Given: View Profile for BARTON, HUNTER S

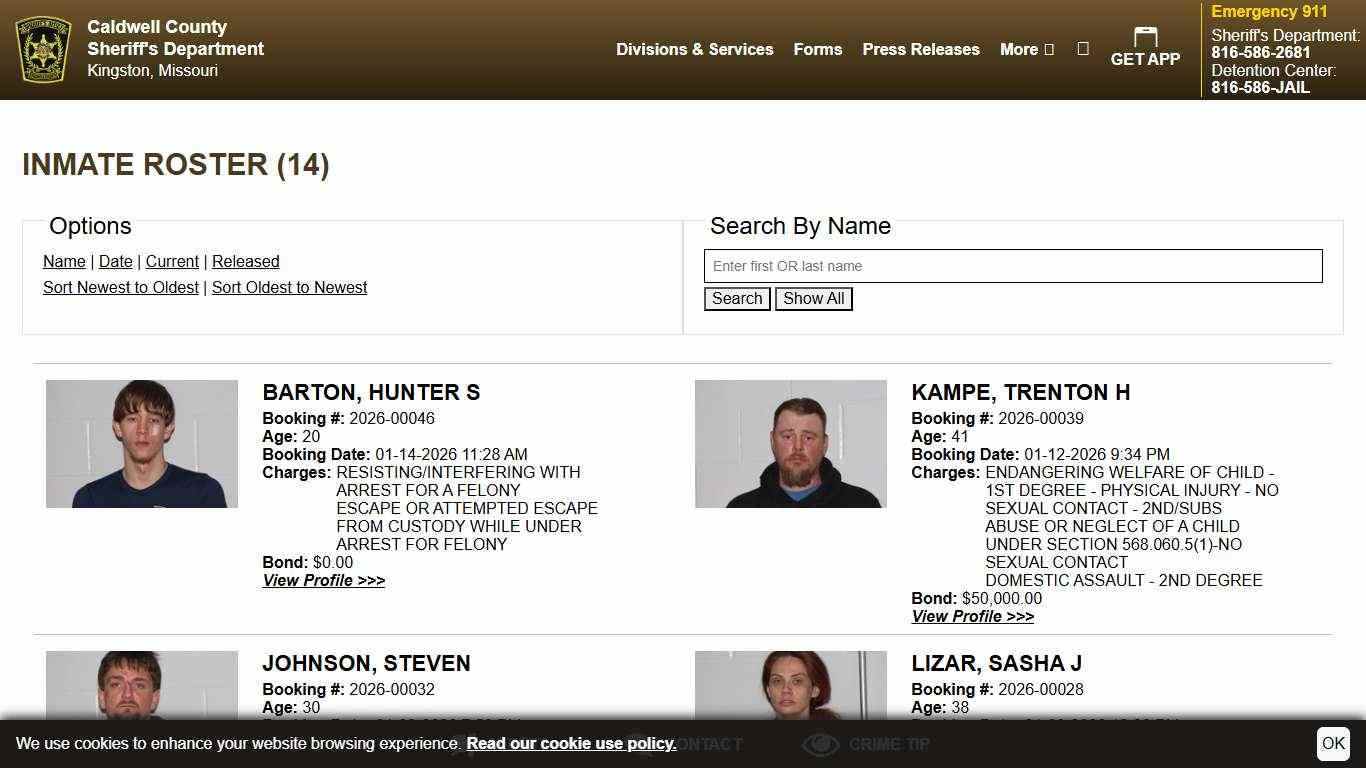Looking at the screenshot, I should 323,580.
